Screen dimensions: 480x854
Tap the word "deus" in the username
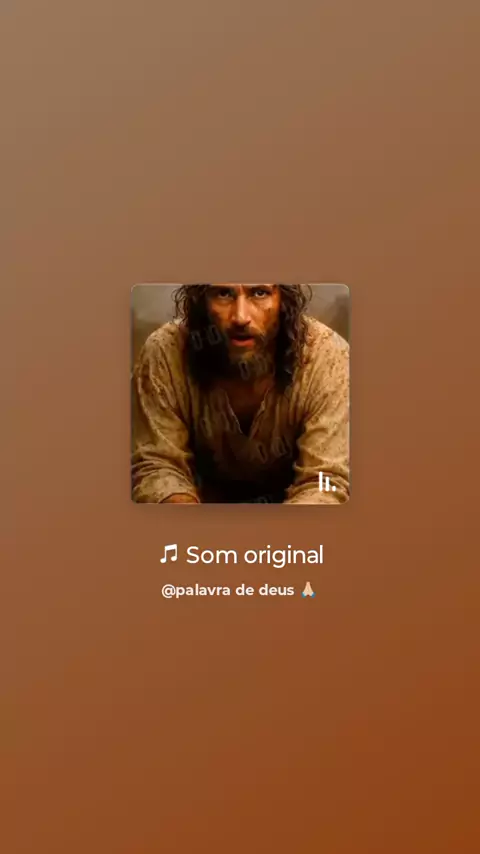pyautogui.click(x=278, y=590)
